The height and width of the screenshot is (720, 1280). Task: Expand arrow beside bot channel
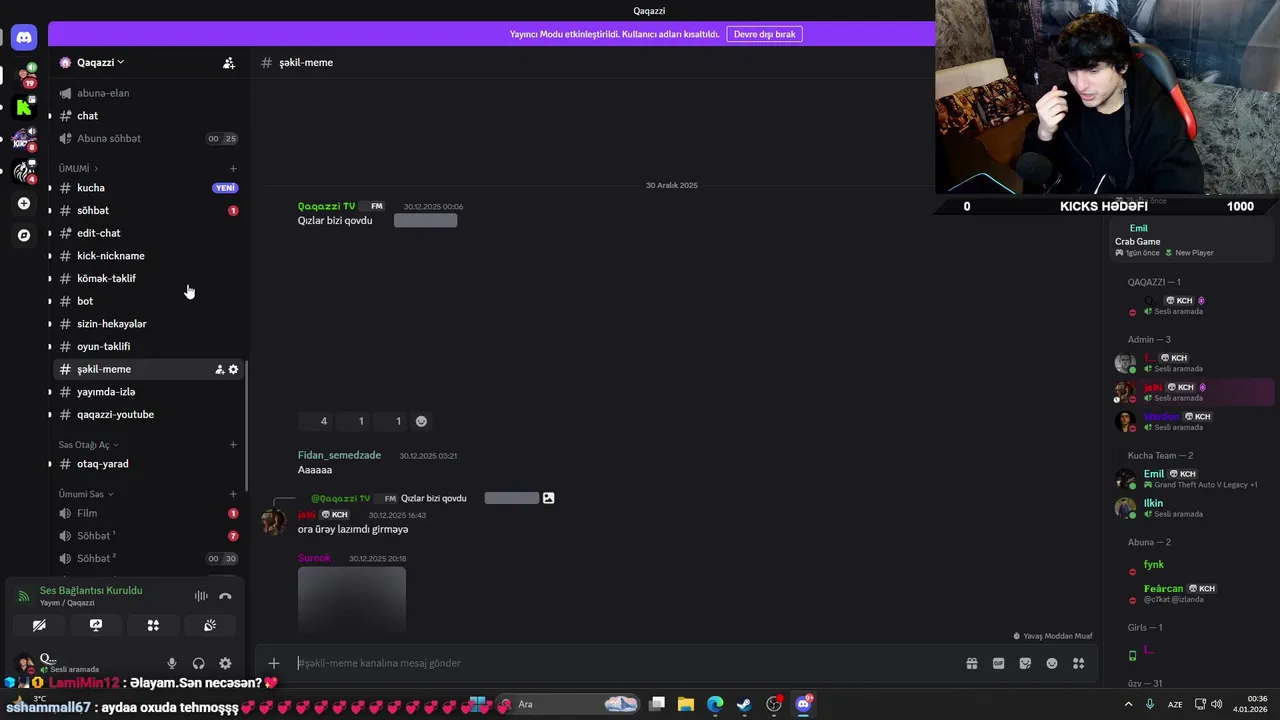(x=50, y=301)
